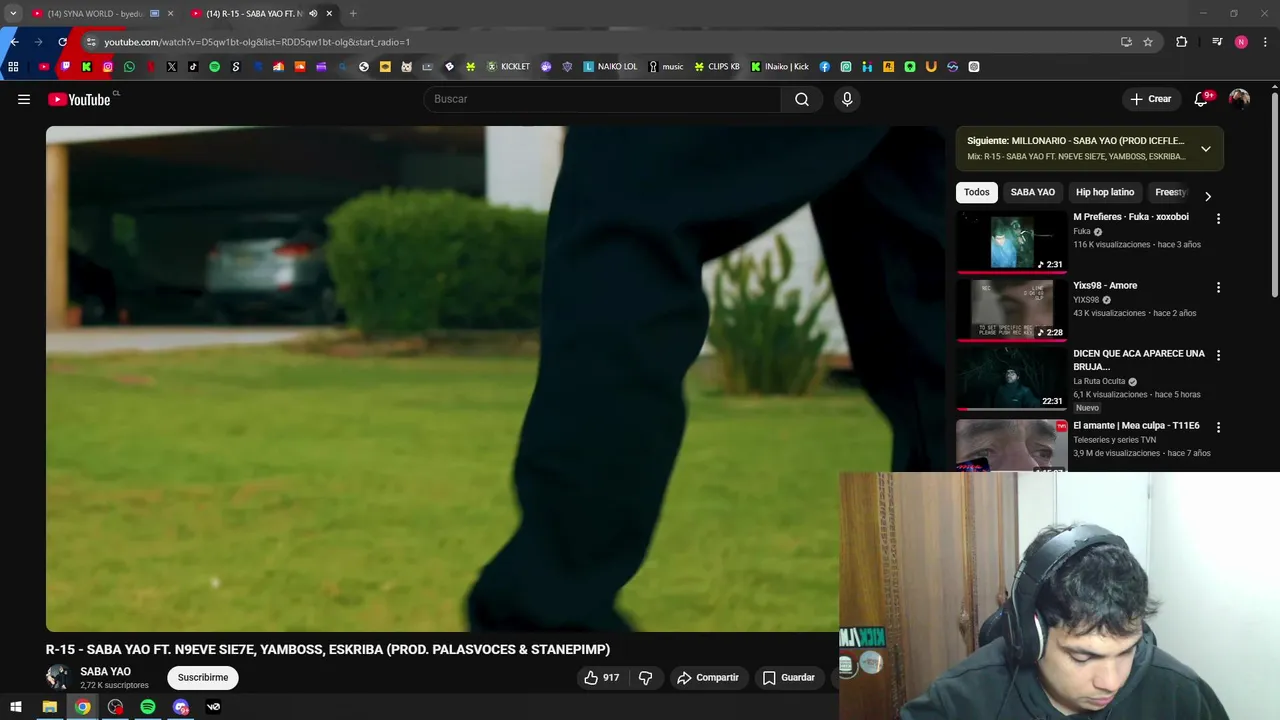Install app icon in address bar
This screenshot has height=720, width=1280.
click(x=1126, y=42)
